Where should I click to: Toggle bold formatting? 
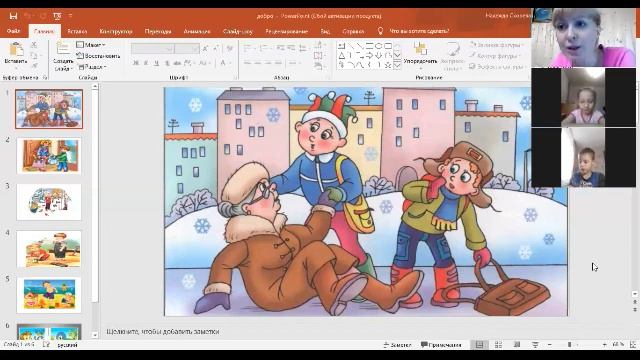tap(136, 63)
